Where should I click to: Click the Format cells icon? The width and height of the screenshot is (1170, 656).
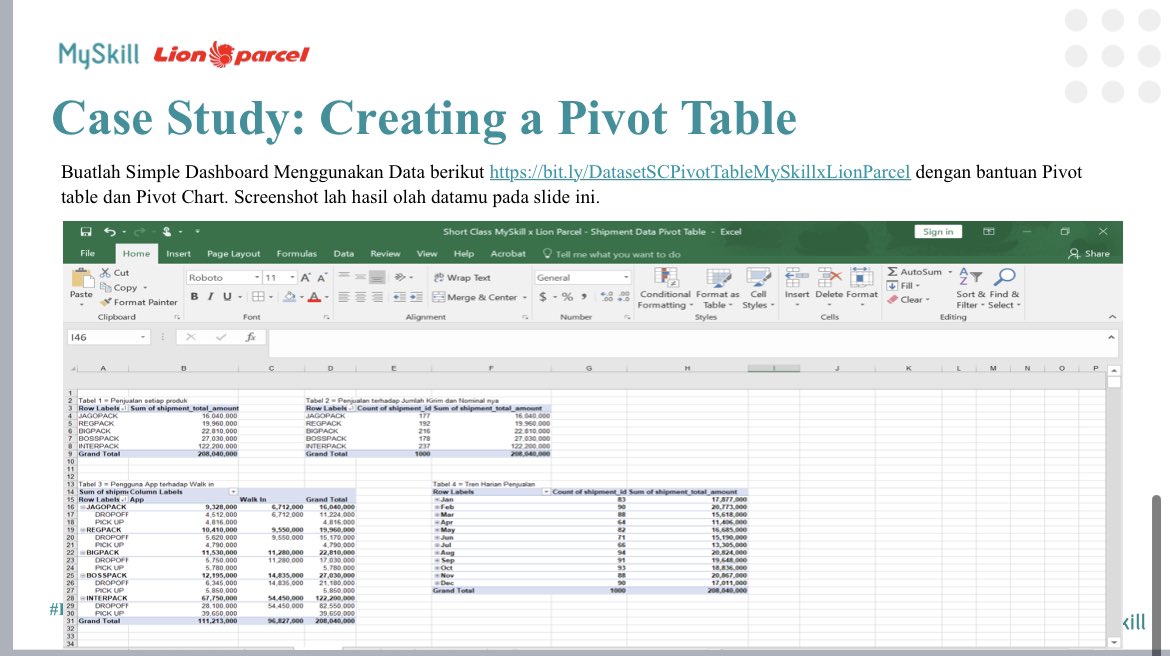[862, 278]
